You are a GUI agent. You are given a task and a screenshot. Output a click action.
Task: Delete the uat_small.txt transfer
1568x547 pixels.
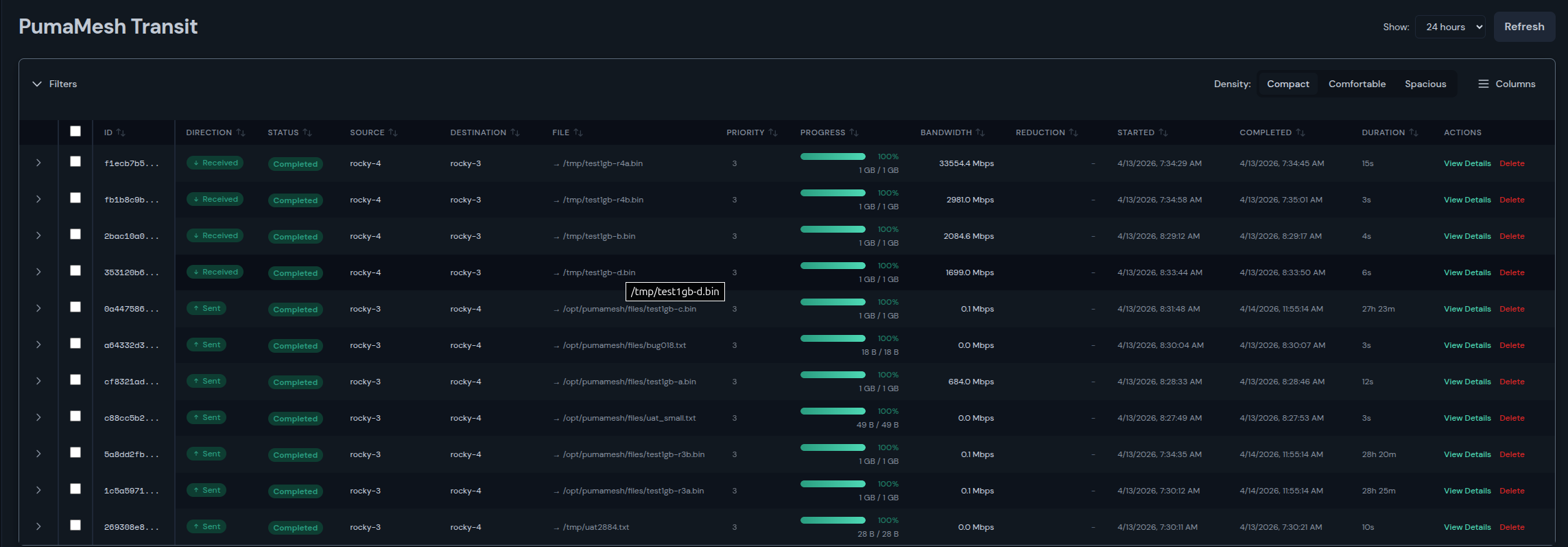click(x=1512, y=418)
